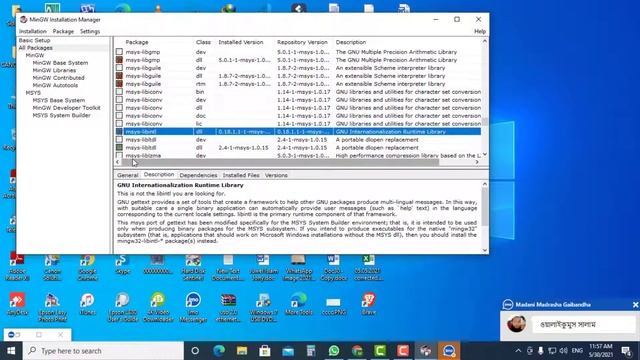Click the description pane vertical scrollbar
This screenshot has width=640, height=360.
(x=484, y=207)
